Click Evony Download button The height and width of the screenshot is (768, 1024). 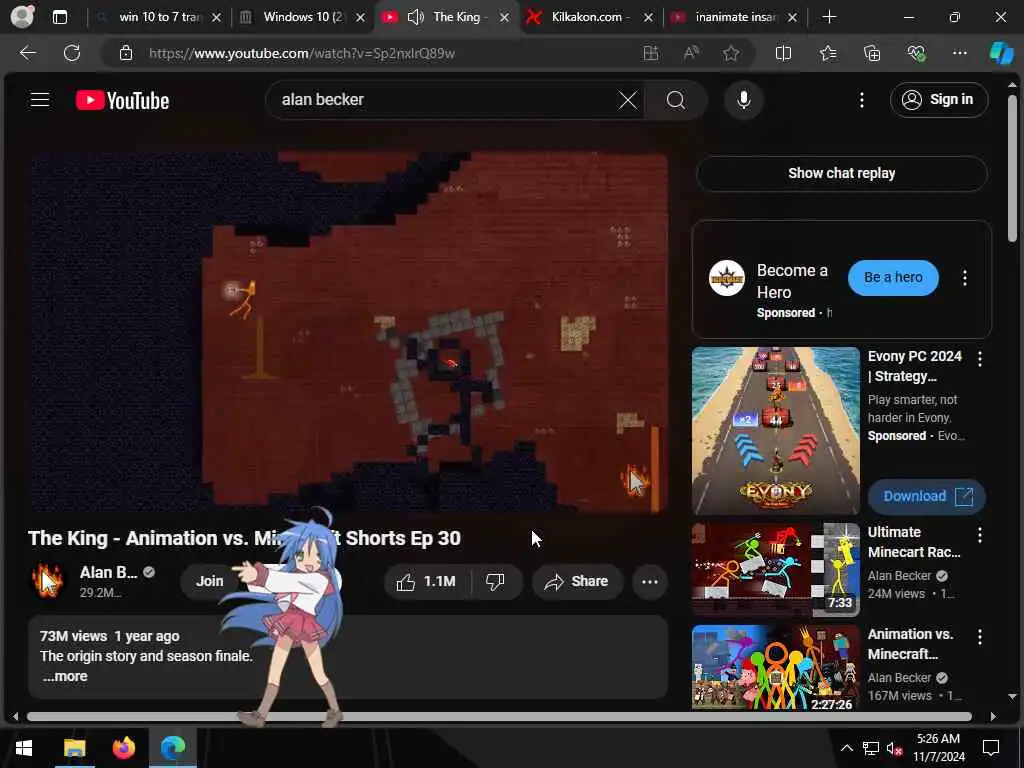pos(926,496)
